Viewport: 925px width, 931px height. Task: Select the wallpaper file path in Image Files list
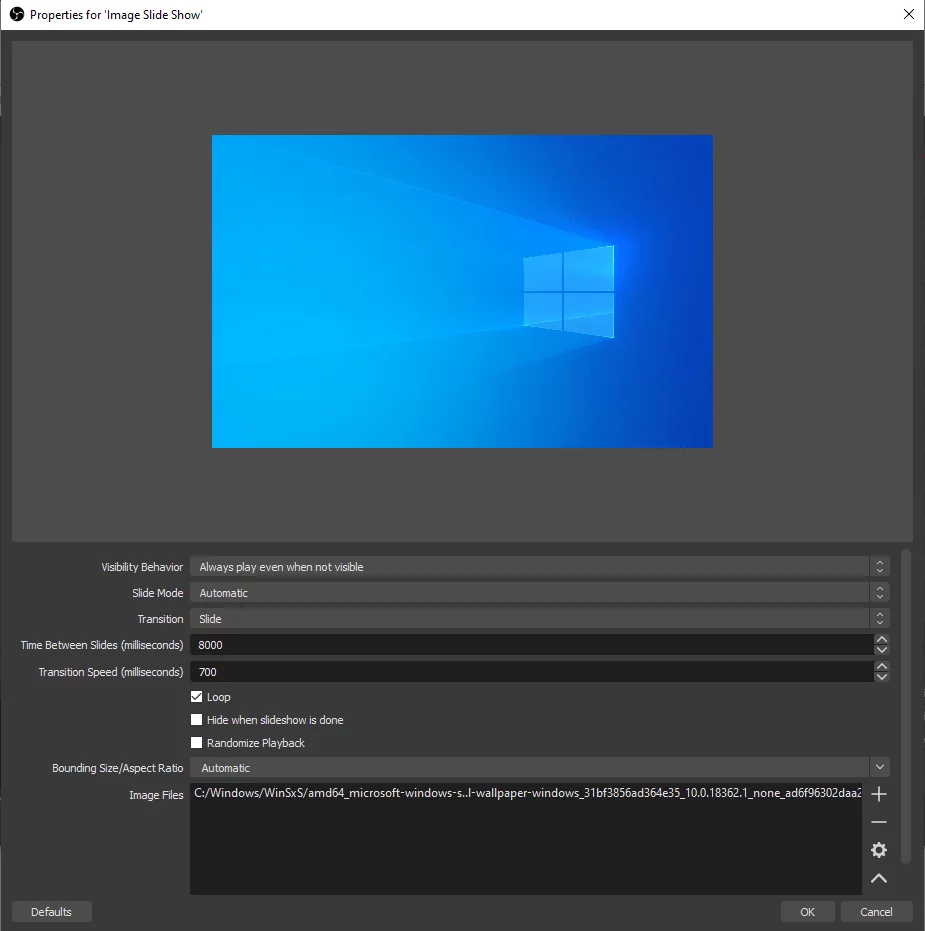(527, 793)
